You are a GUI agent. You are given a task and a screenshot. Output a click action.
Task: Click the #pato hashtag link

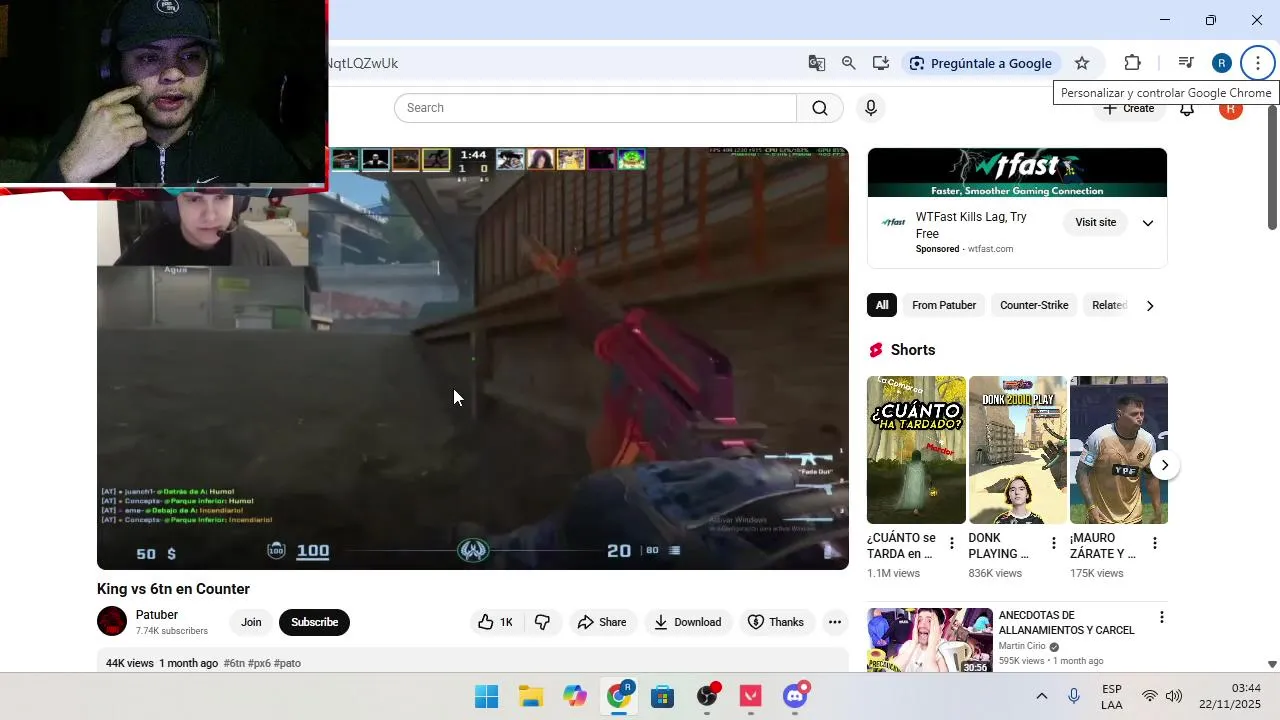tap(287, 663)
